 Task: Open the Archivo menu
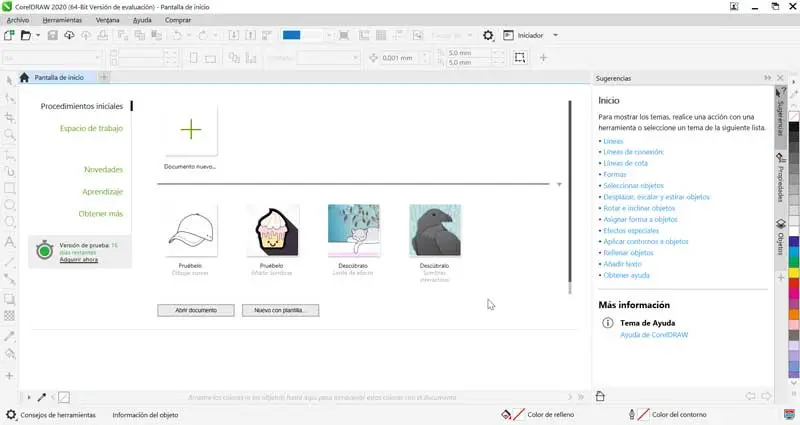coord(18,20)
